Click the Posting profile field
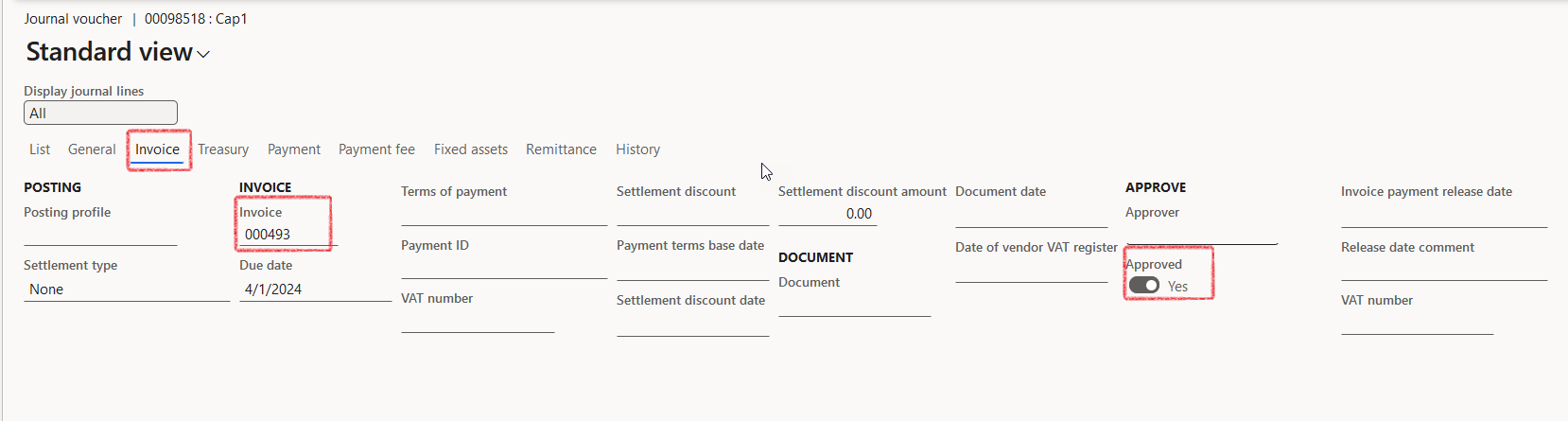The image size is (1568, 421). pos(100,235)
